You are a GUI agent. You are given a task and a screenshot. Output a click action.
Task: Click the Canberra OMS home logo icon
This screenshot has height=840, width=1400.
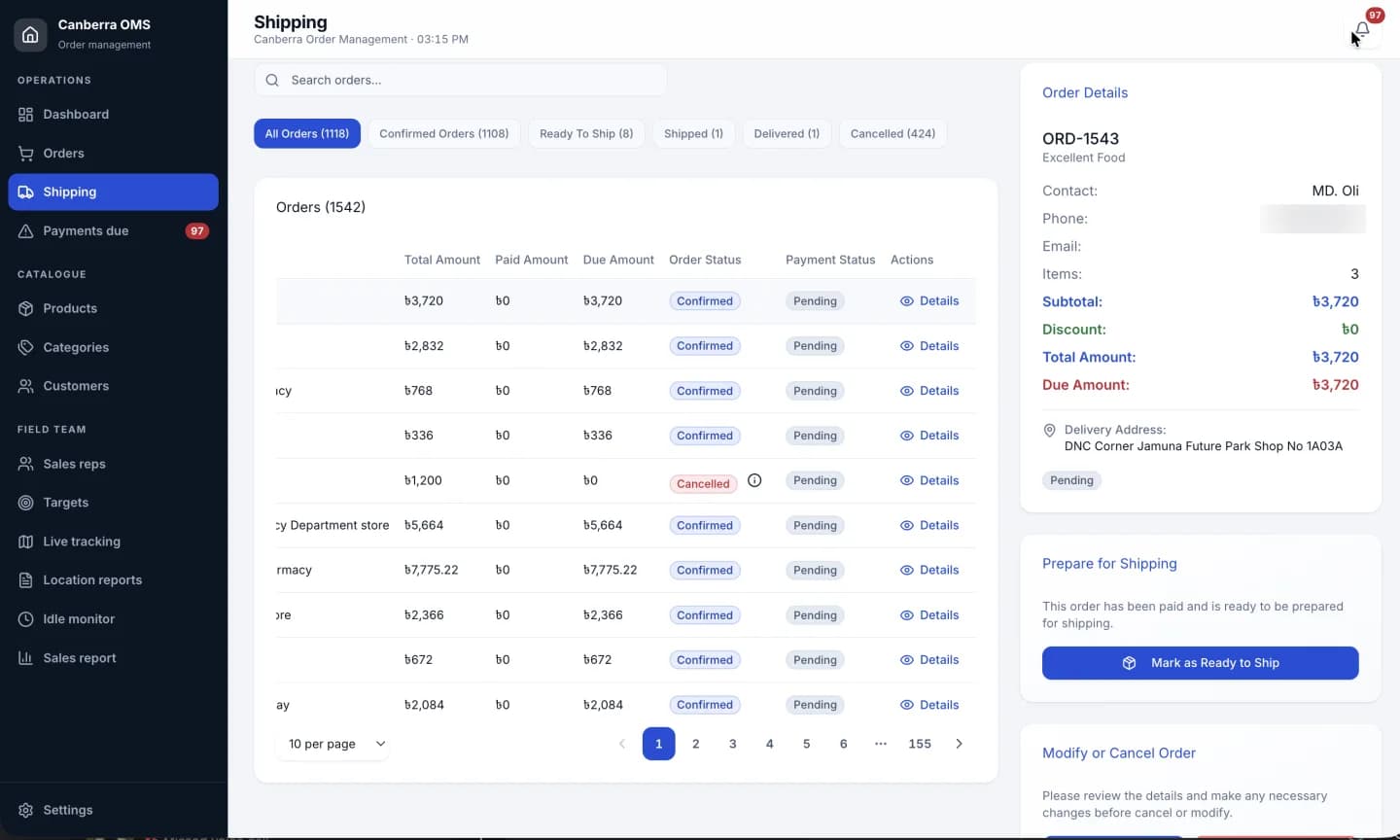pyautogui.click(x=30, y=34)
